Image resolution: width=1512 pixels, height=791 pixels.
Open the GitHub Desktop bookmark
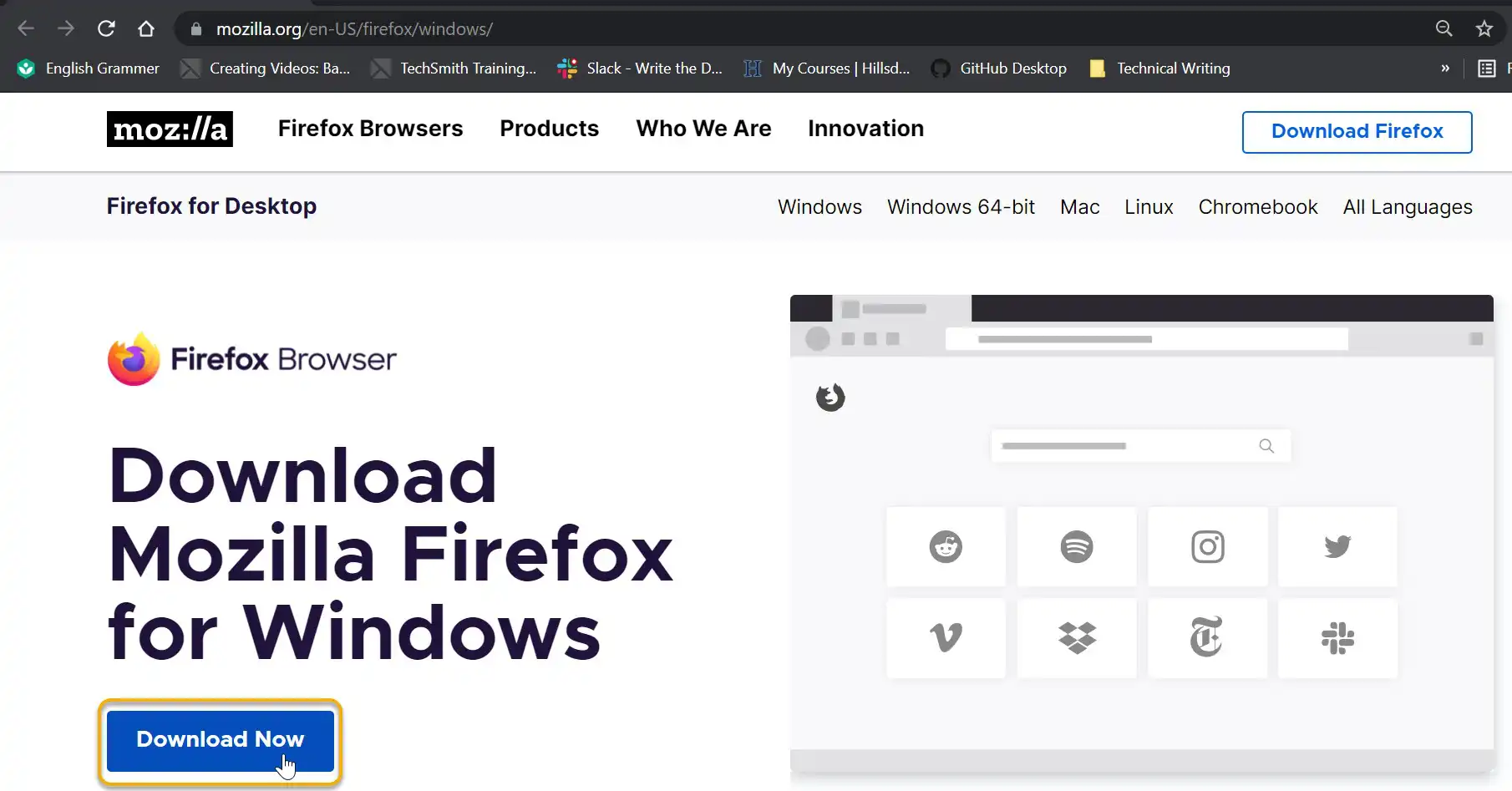click(x=999, y=68)
